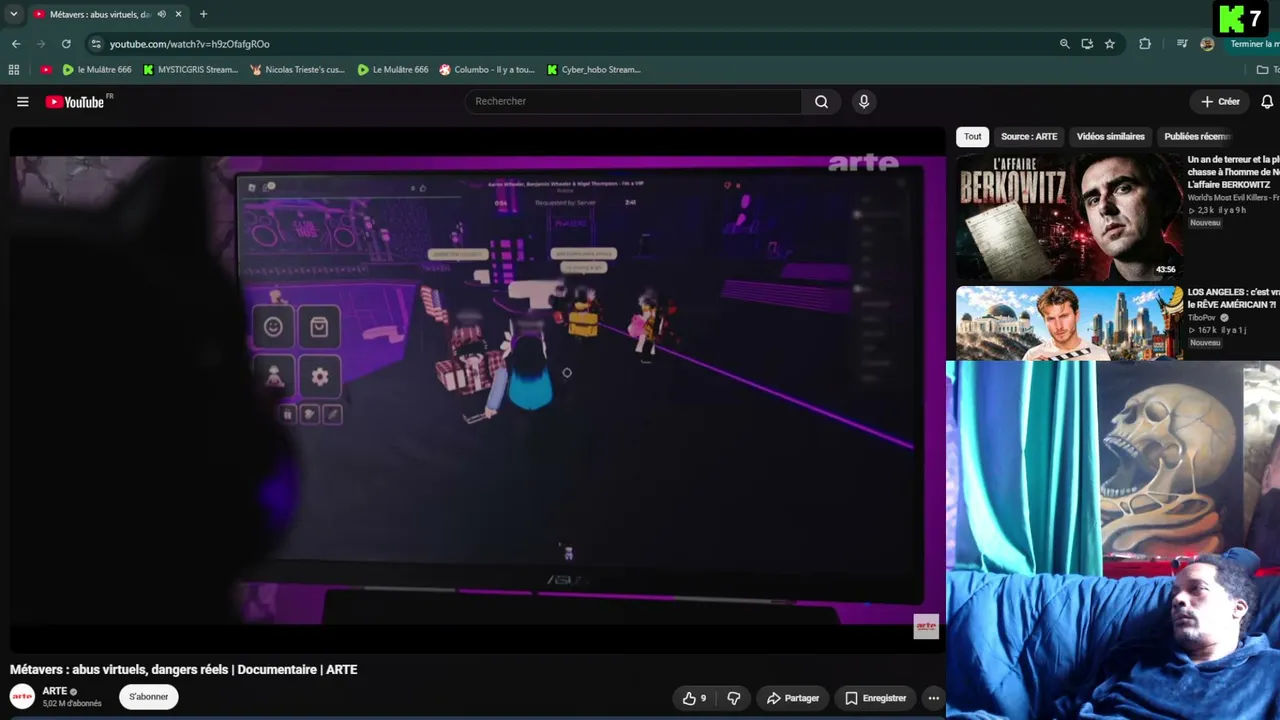Screen dimensions: 1280x720
Task: Click the Métavers video player
Action: (477, 390)
